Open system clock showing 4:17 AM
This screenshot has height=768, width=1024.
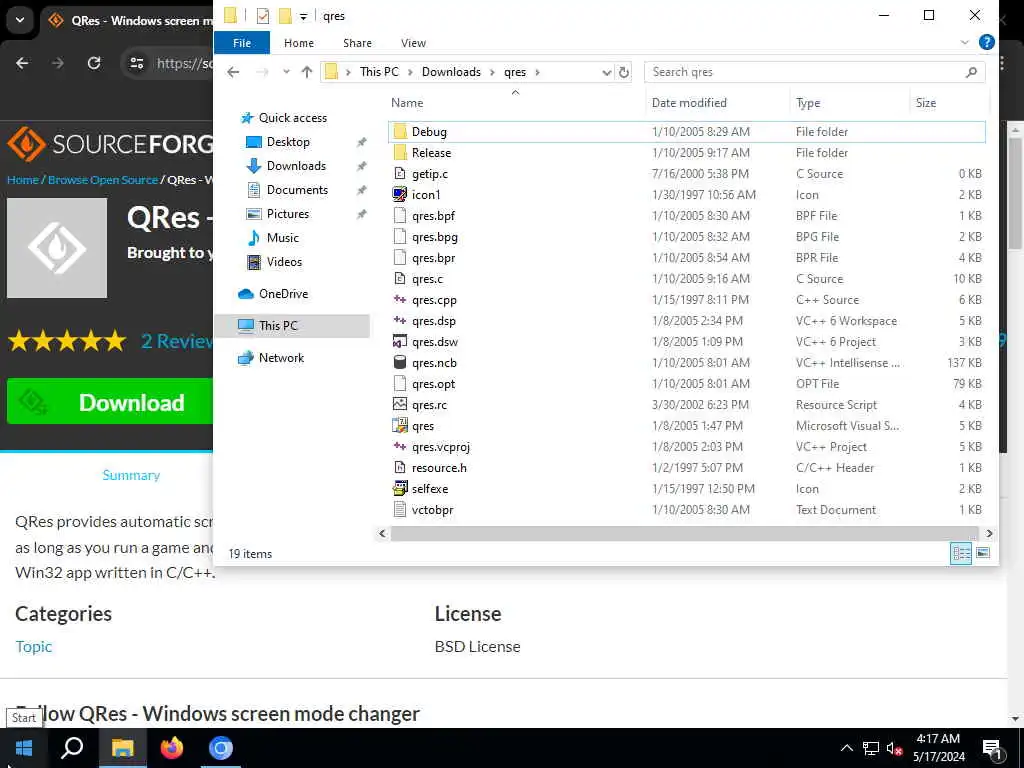coord(938,748)
